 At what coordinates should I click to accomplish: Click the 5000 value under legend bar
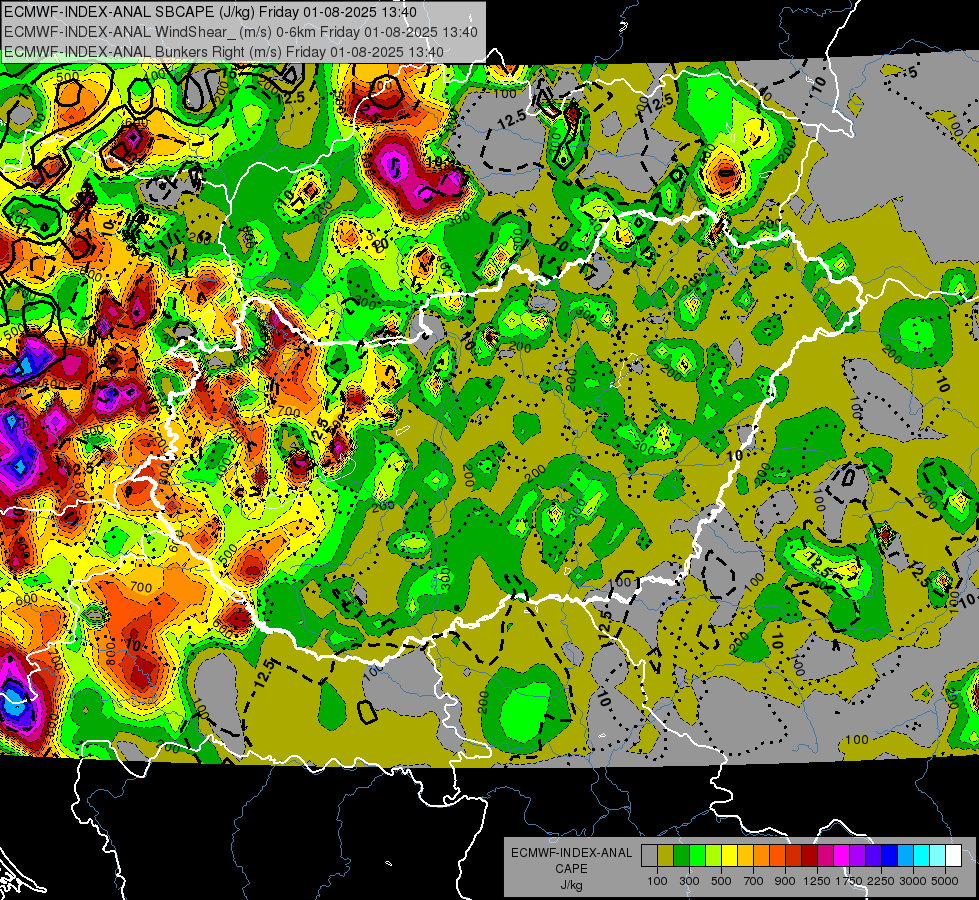click(x=945, y=881)
